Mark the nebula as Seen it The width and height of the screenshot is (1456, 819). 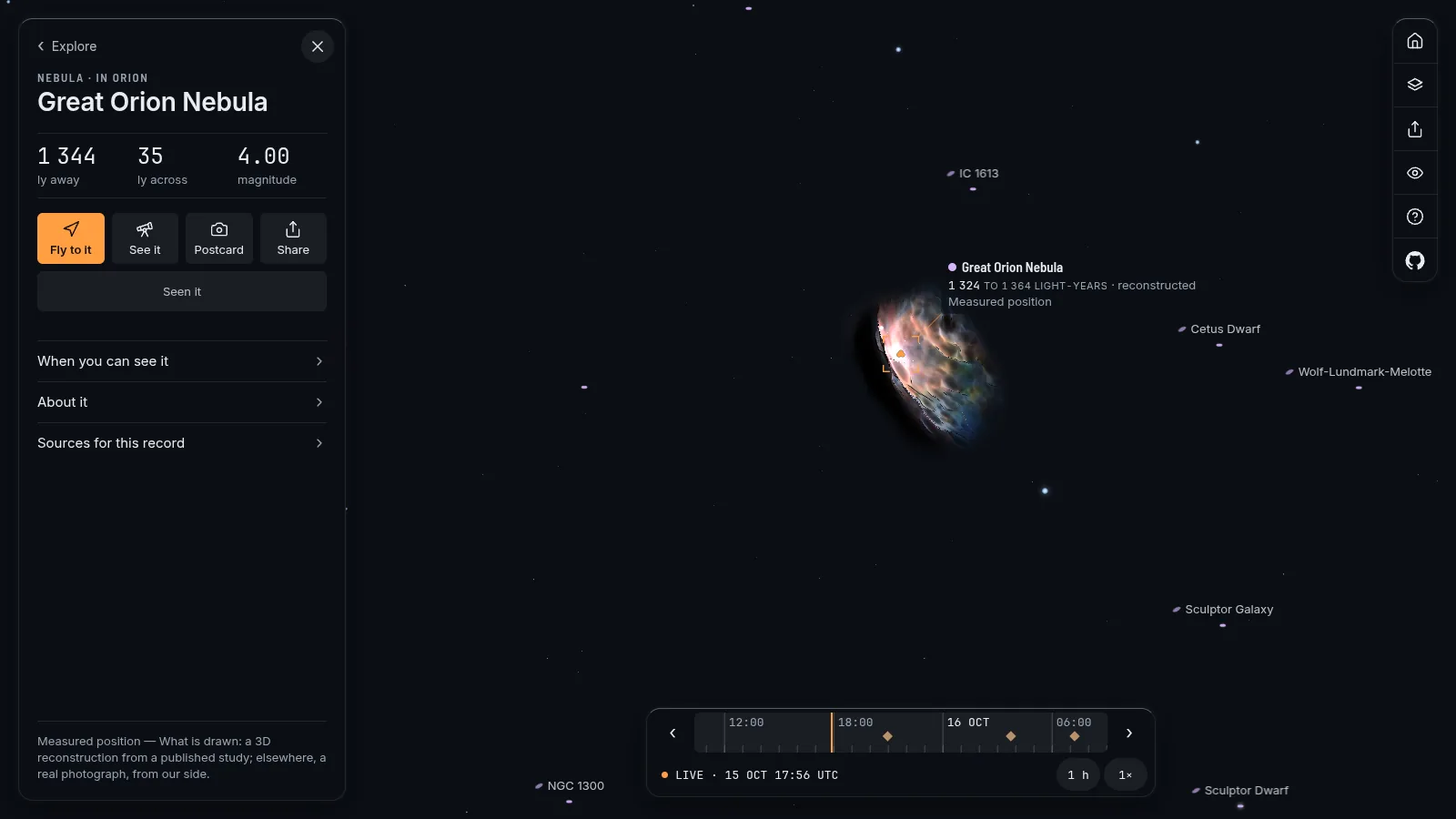[x=182, y=291]
